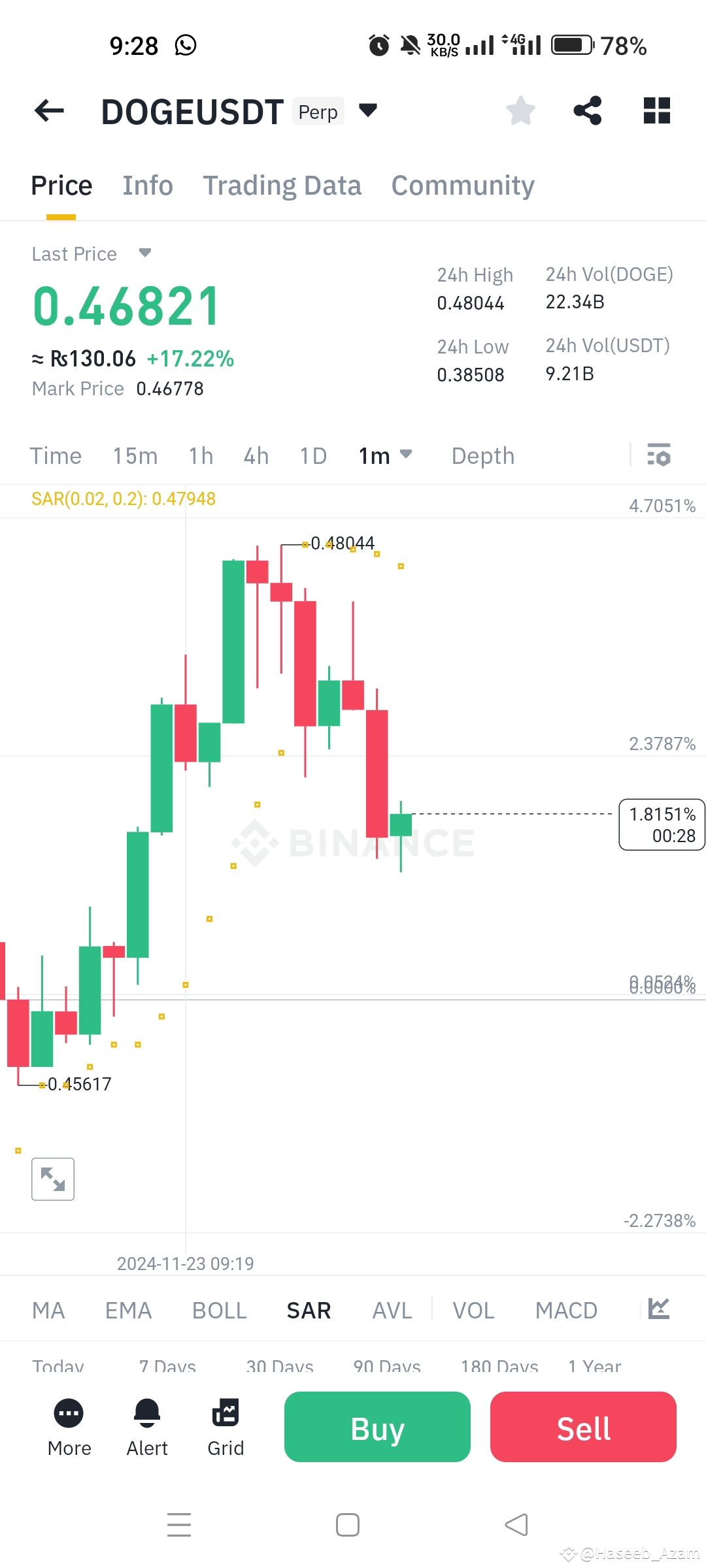Viewport: 706px width, 1568px height.
Task: Select the SAR indicator
Action: pos(308,1310)
